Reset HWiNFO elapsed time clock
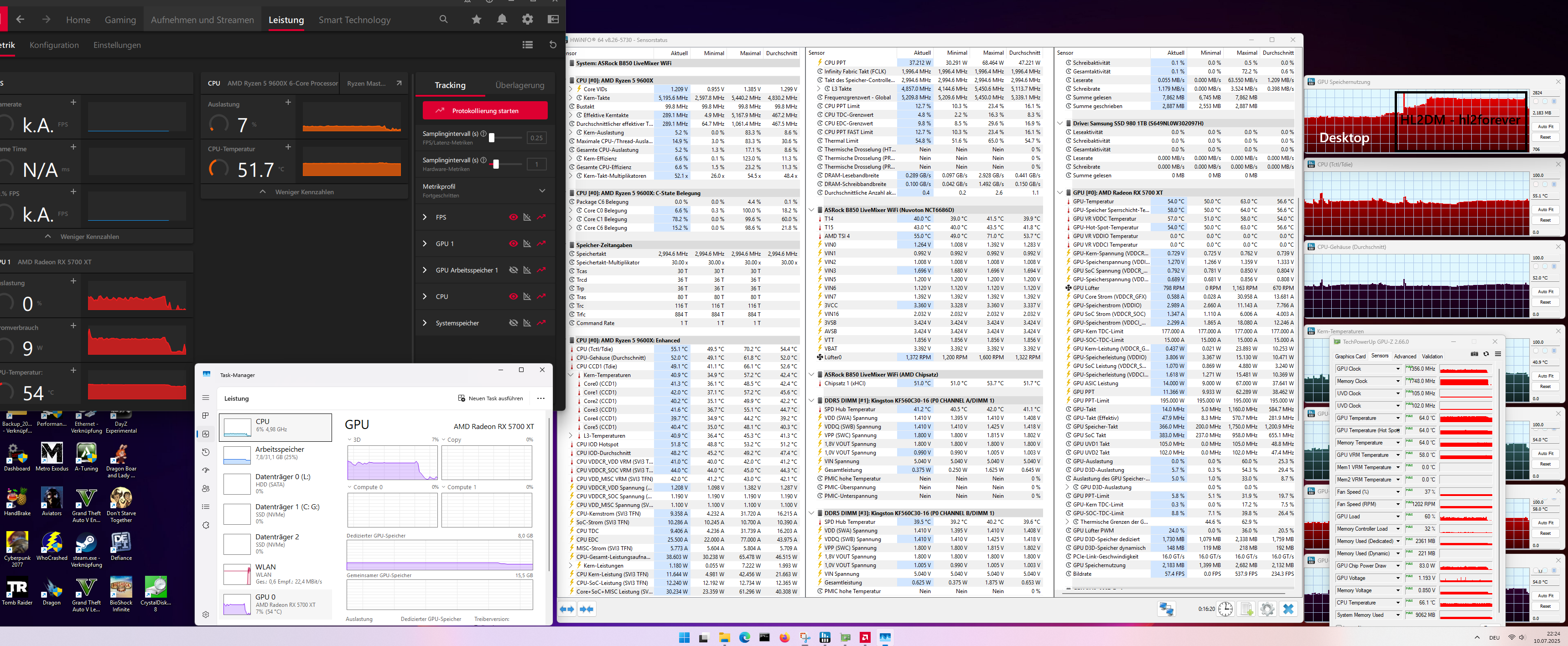 pyautogui.click(x=1225, y=609)
